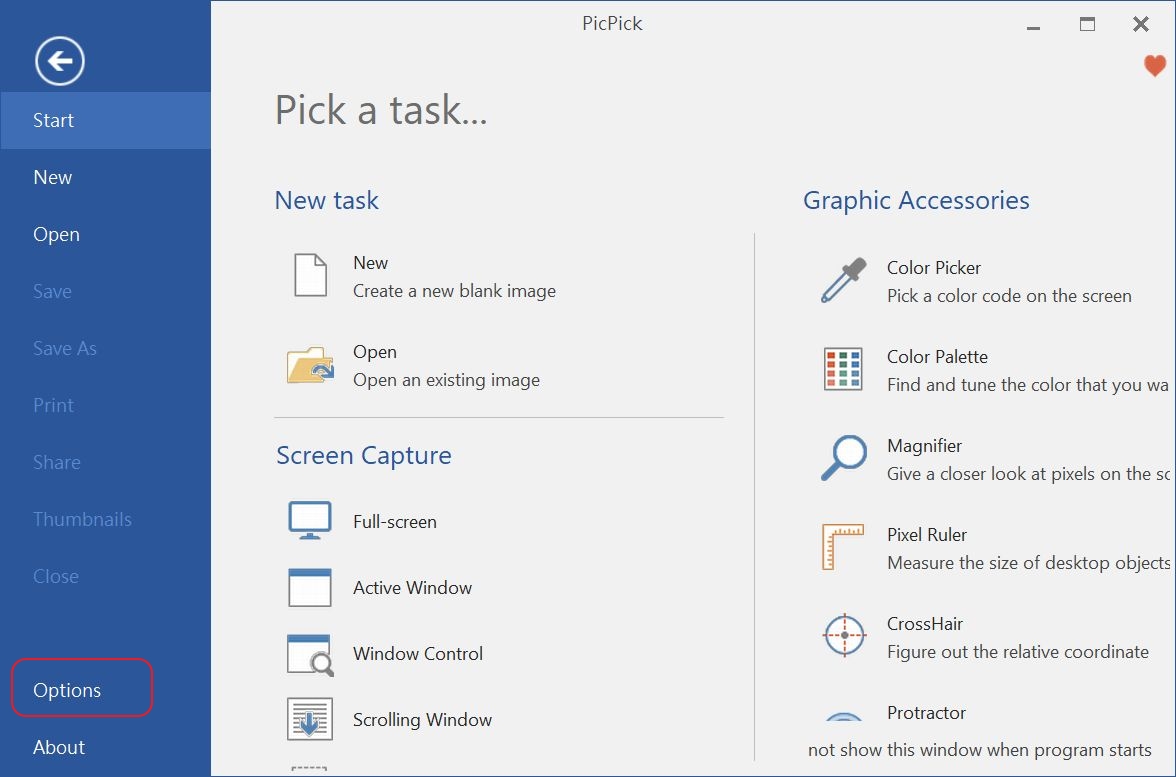1176x777 pixels.
Task: Select Open in the sidebar menu
Action: (x=106, y=234)
